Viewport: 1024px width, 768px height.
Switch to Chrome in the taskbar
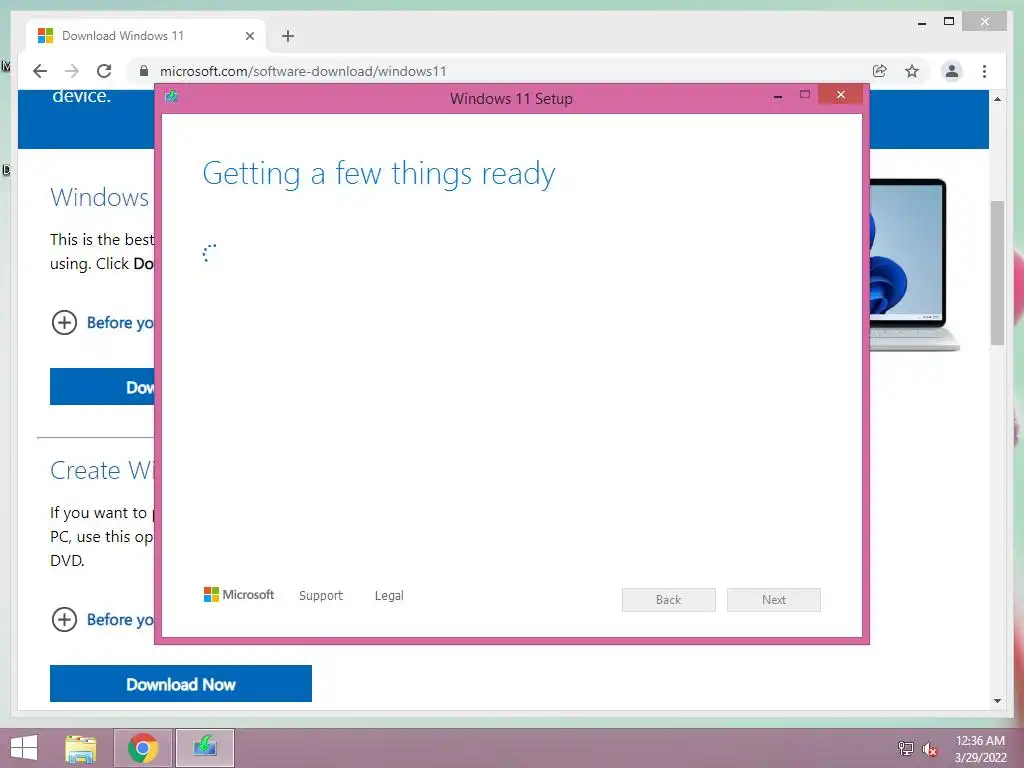point(143,748)
